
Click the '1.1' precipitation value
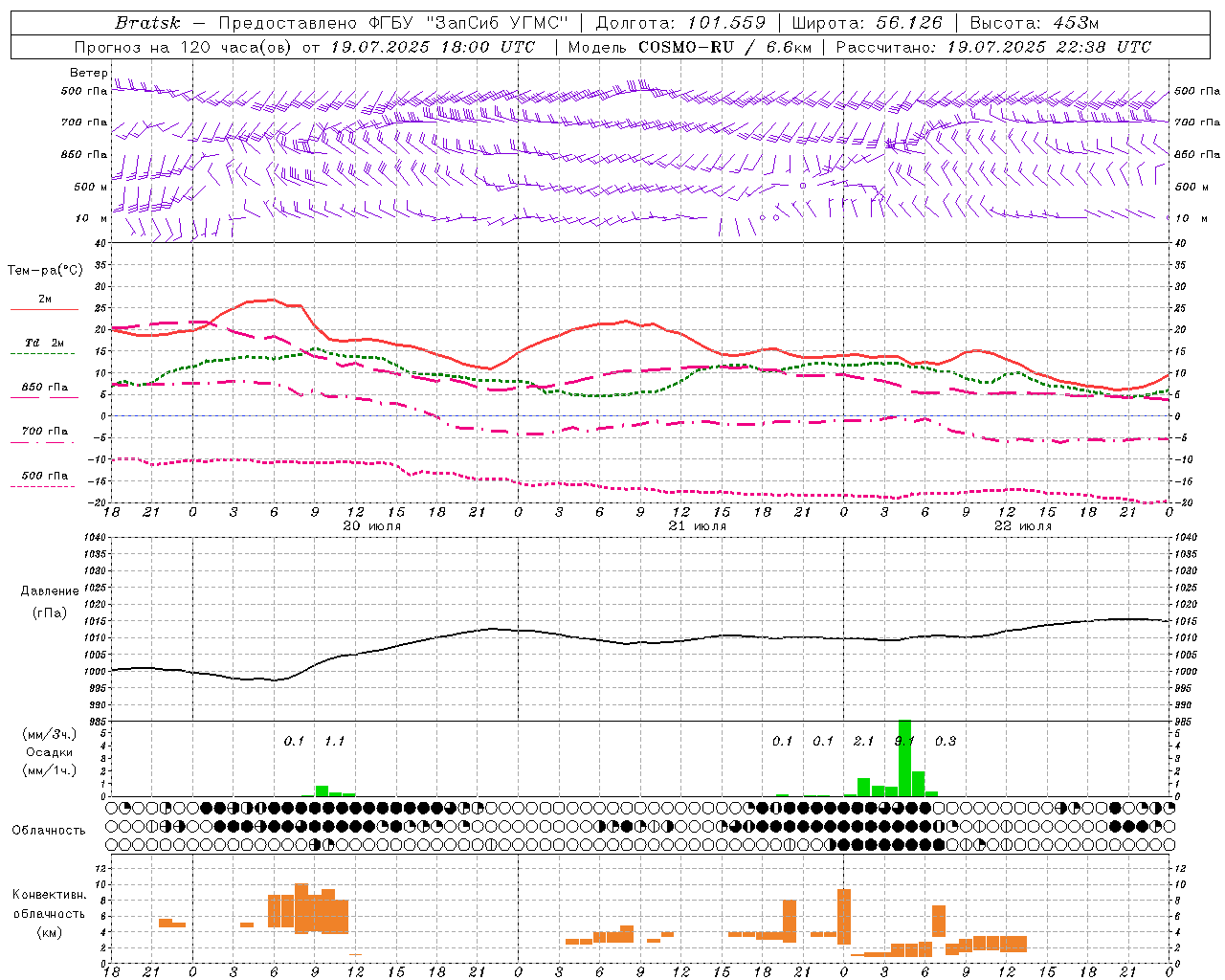[334, 742]
